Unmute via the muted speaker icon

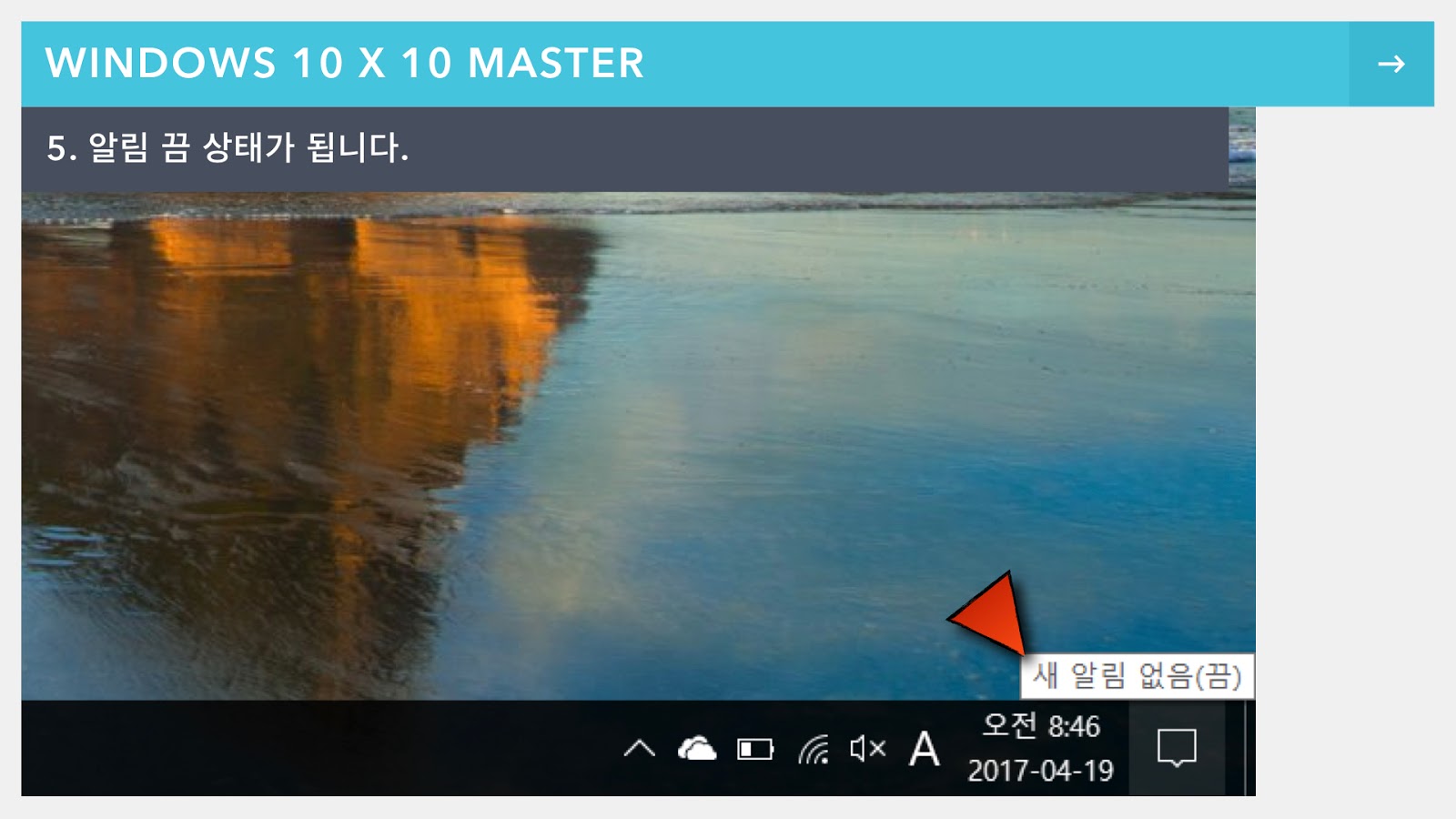(x=867, y=749)
